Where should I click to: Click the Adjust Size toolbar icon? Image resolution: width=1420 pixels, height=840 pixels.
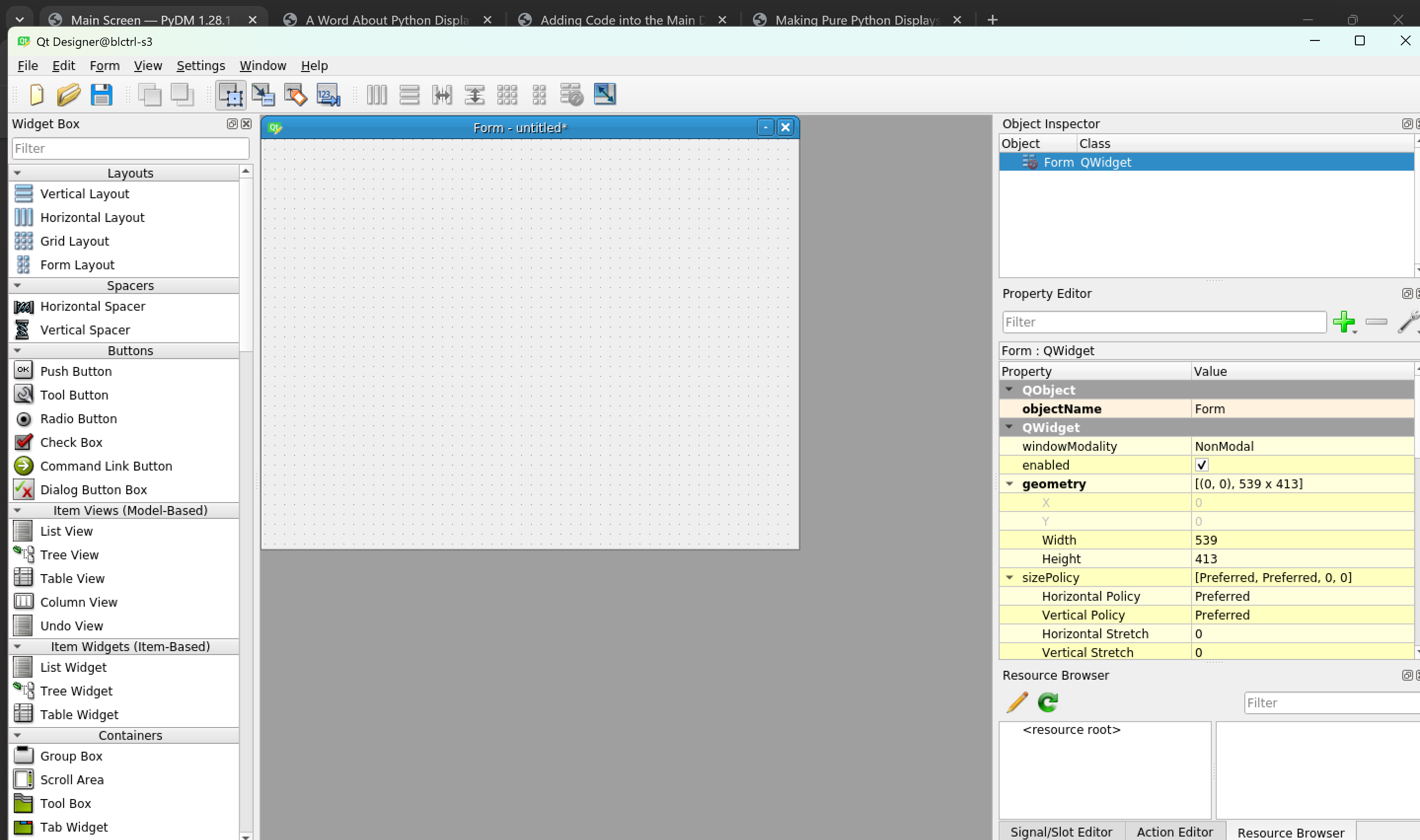(x=604, y=95)
